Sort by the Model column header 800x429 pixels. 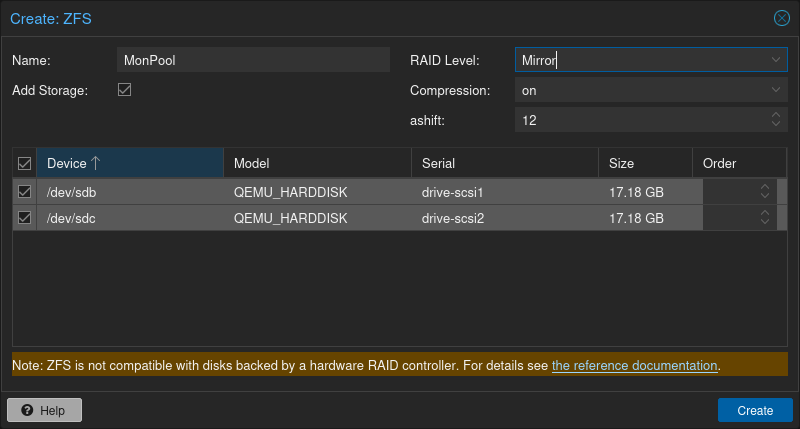(317, 163)
